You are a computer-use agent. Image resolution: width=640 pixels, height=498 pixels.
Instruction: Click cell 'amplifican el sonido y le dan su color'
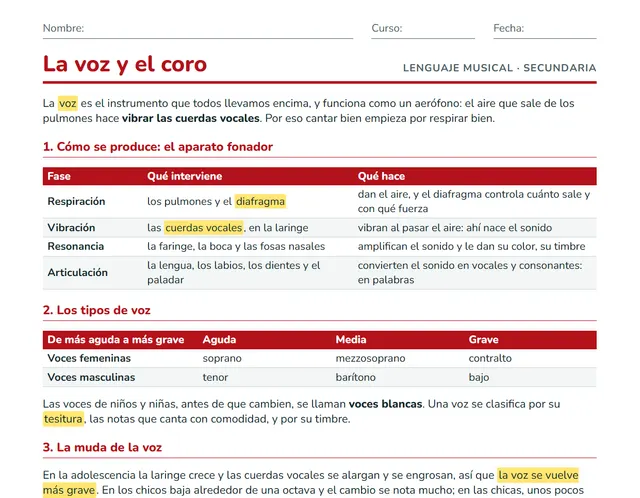click(x=471, y=246)
